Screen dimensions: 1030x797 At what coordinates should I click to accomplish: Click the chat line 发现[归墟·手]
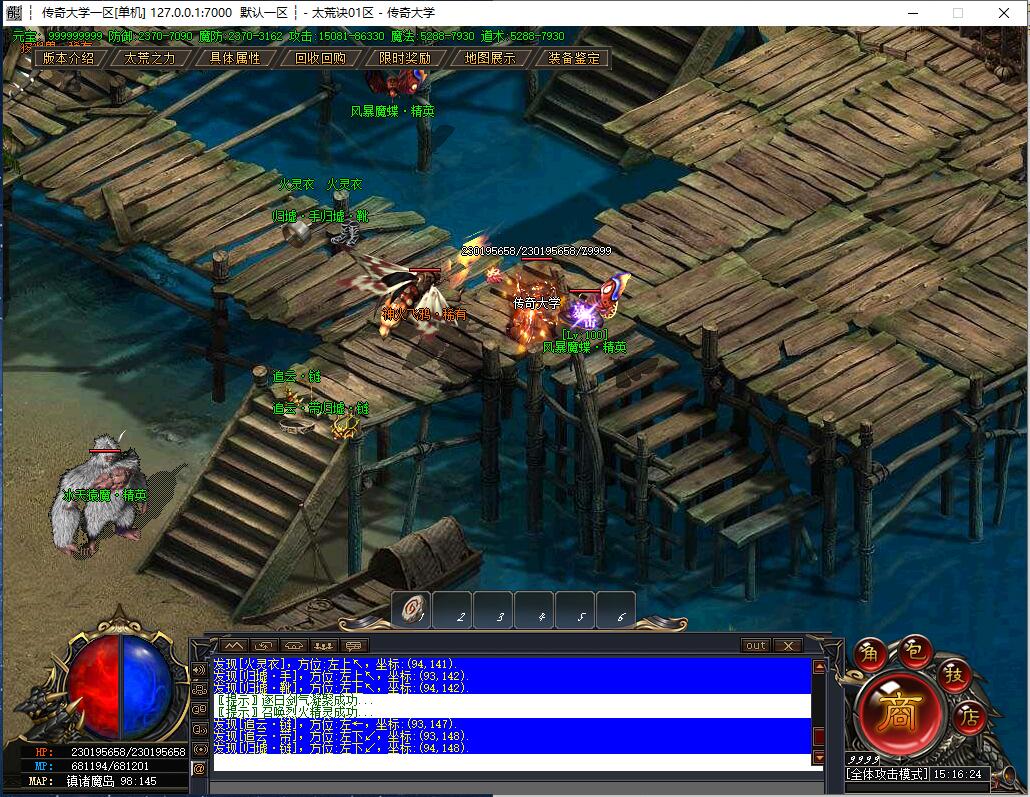[340, 675]
